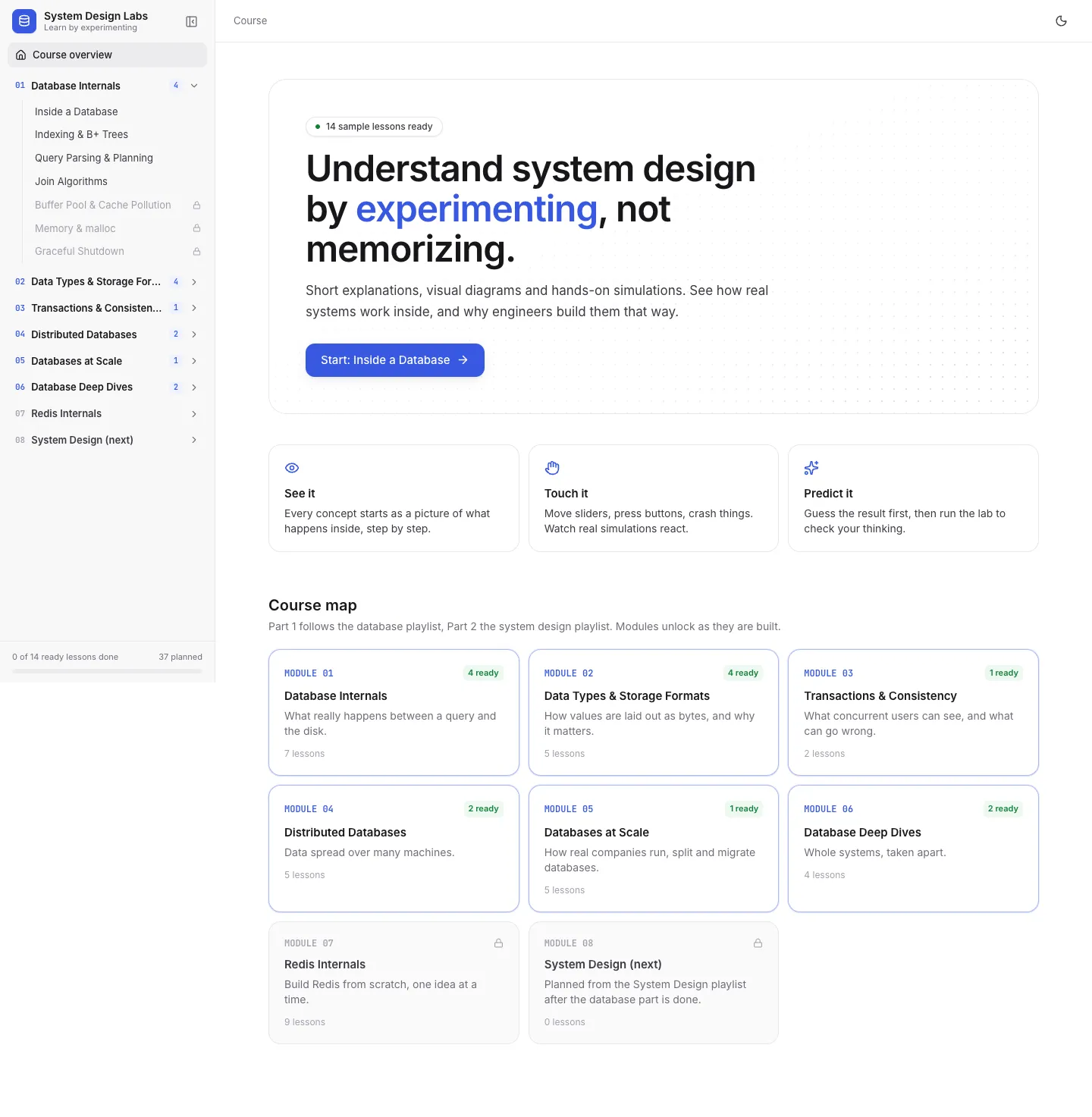The height and width of the screenshot is (1117, 1092).
Task: Collapse the sidebar panel
Action: click(x=192, y=22)
